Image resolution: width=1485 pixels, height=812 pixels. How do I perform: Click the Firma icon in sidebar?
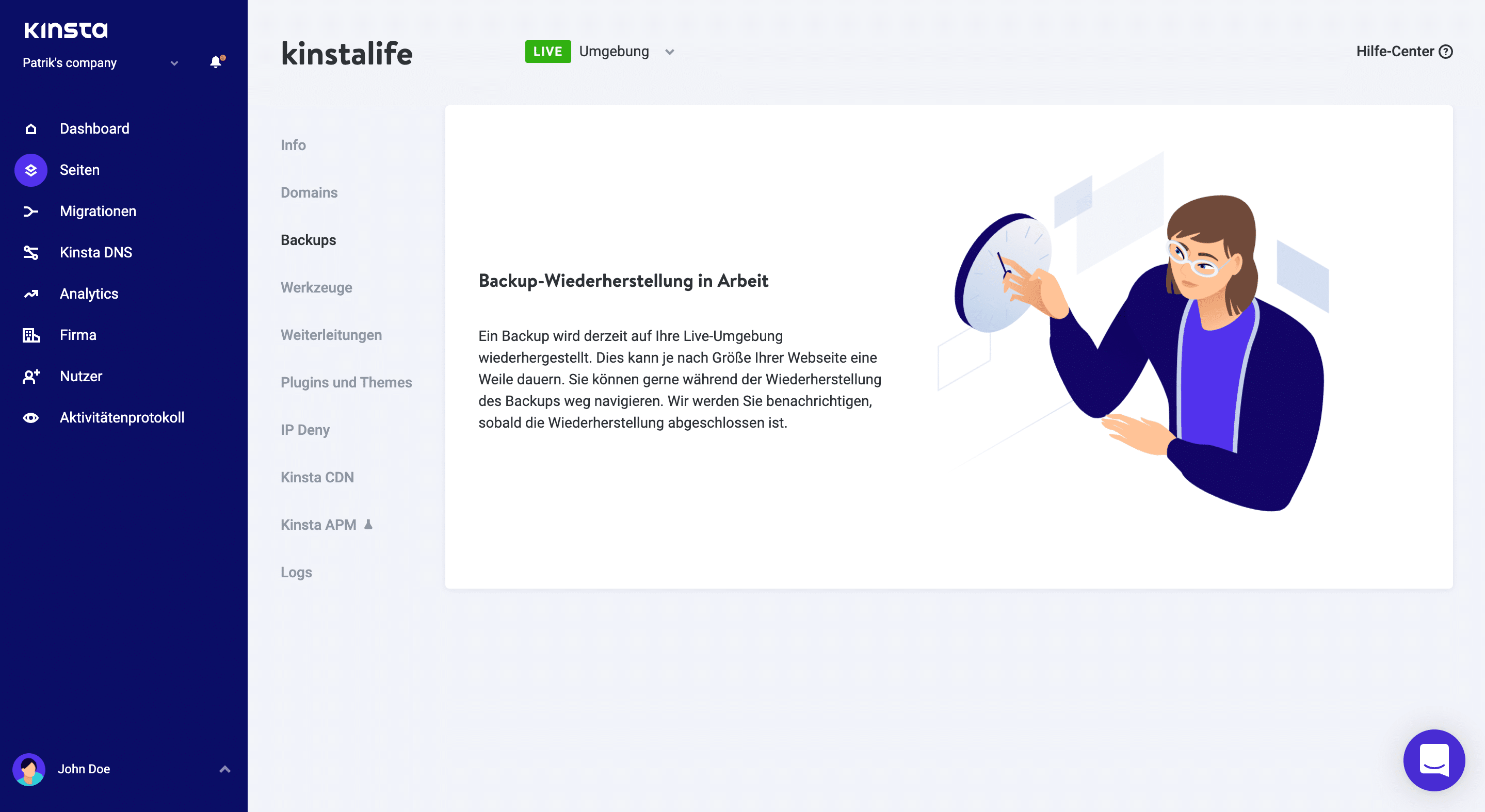tap(30, 335)
